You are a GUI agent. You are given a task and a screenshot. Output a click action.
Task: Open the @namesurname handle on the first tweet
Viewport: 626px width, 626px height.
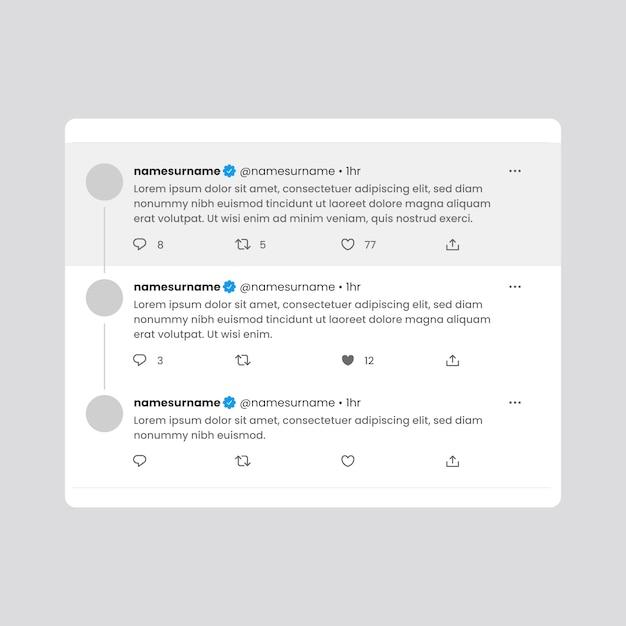click(x=287, y=171)
